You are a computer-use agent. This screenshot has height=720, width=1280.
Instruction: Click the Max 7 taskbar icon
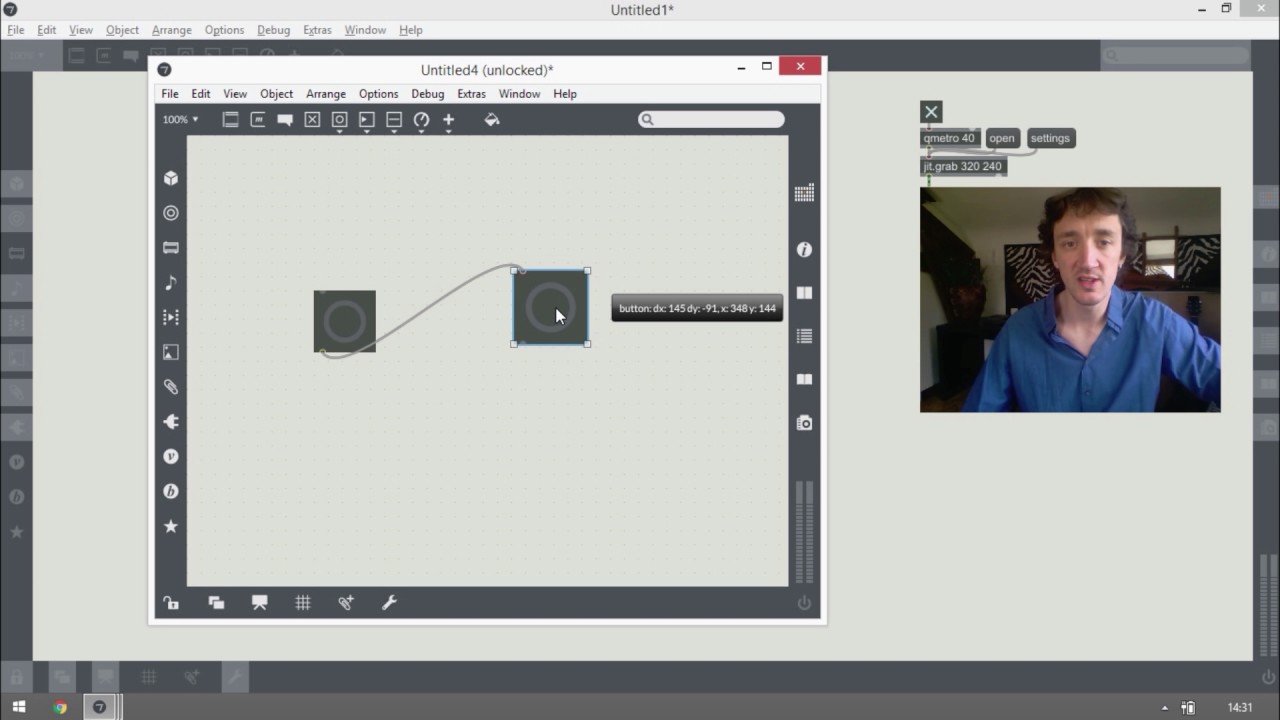pos(100,707)
